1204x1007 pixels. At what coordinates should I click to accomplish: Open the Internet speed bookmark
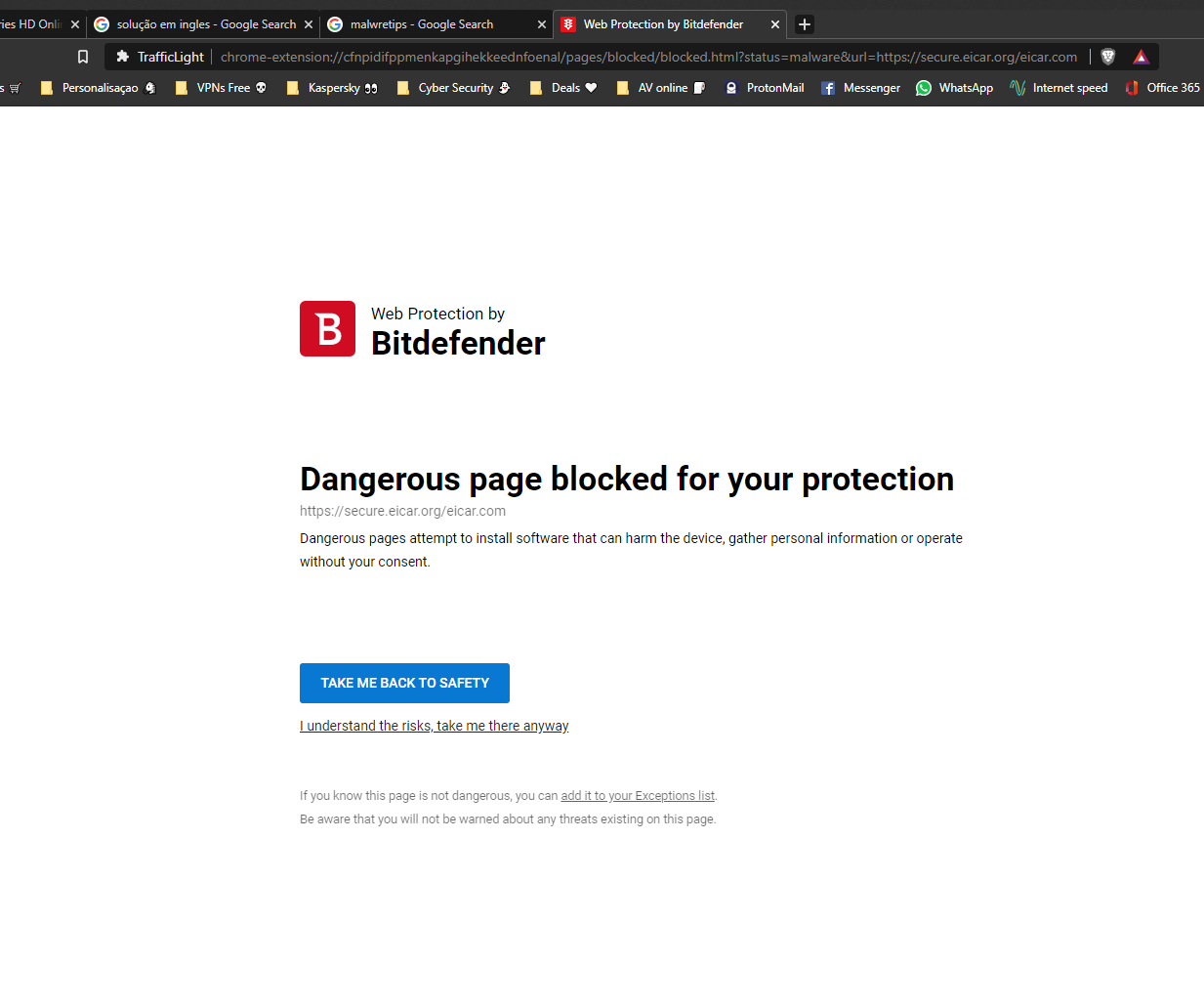1059,88
